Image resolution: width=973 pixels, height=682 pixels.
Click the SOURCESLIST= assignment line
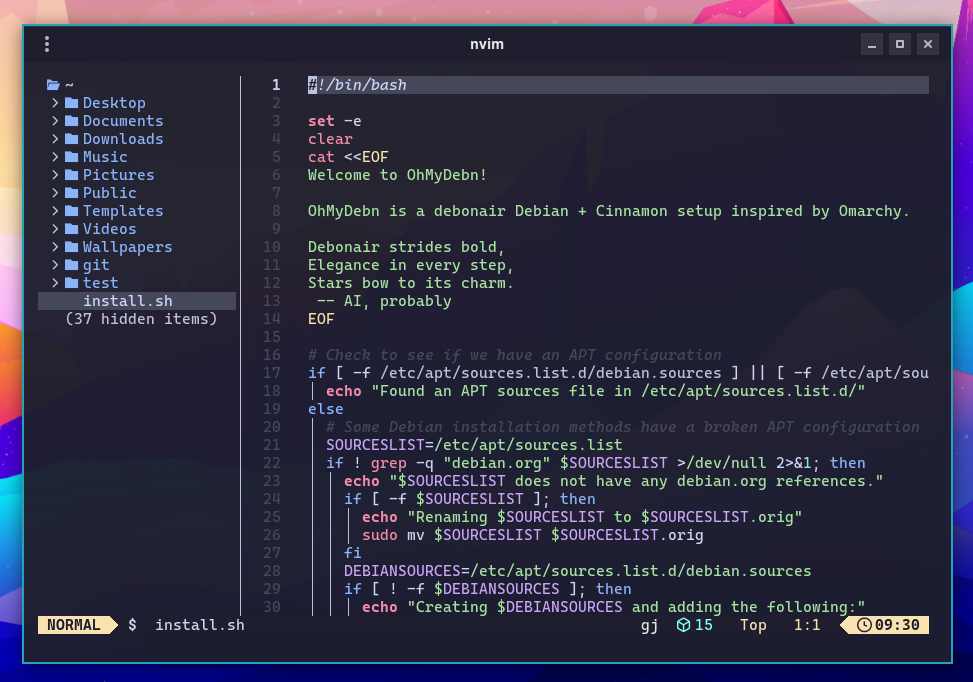(474, 445)
